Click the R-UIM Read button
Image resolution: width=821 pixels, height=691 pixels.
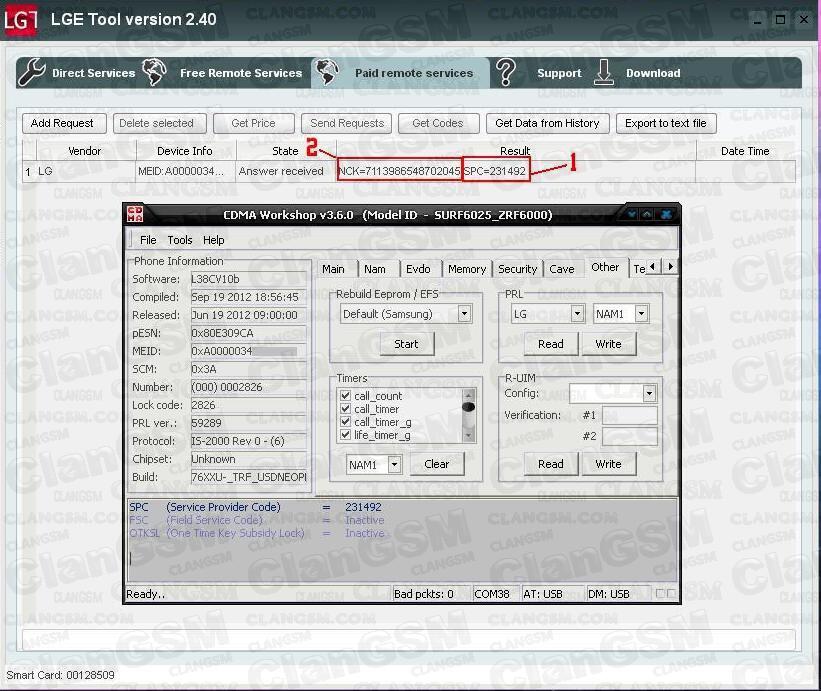click(551, 464)
